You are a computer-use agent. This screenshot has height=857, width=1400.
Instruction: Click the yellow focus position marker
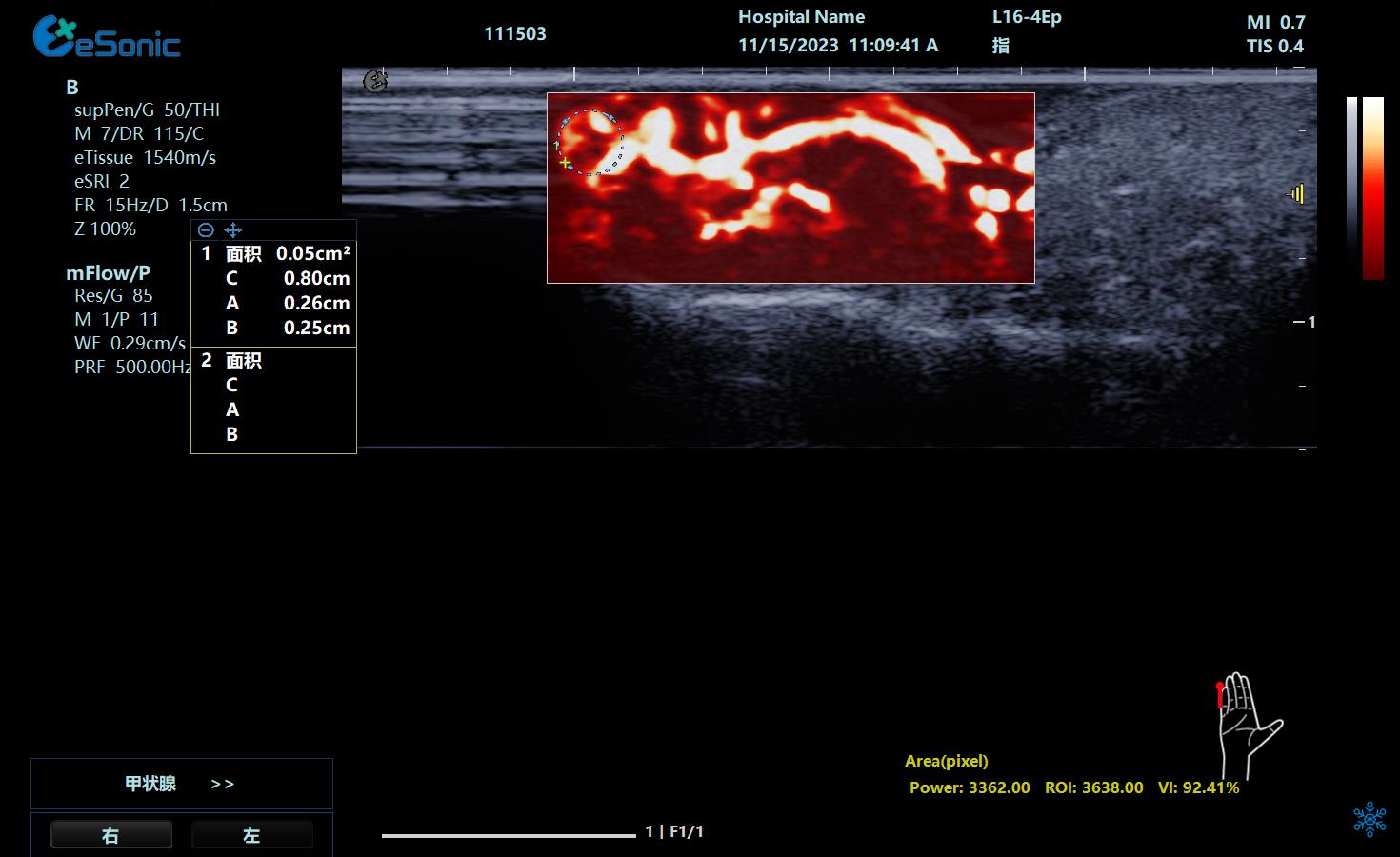pos(1297,194)
